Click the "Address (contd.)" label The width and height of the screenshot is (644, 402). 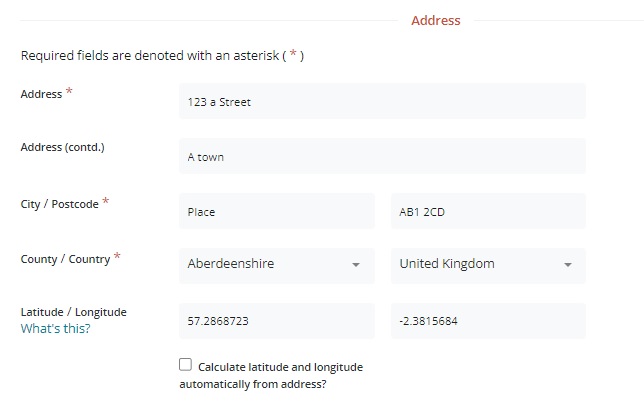[x=62, y=147]
